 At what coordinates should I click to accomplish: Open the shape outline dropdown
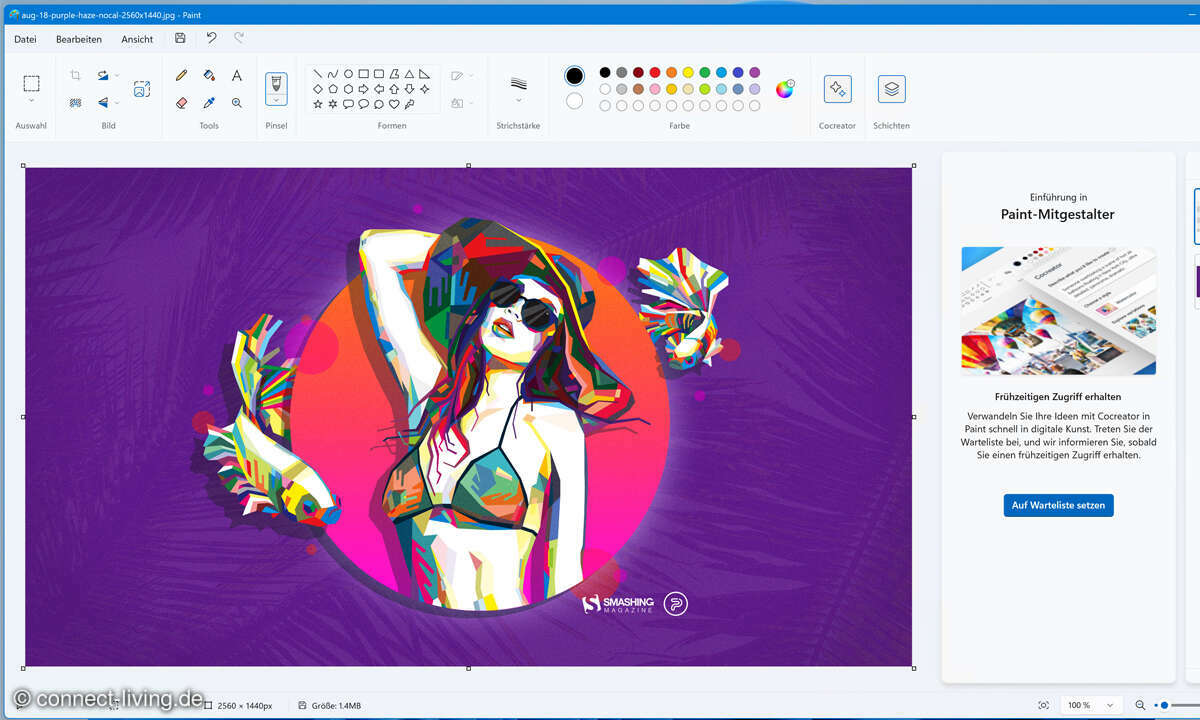[x=462, y=76]
